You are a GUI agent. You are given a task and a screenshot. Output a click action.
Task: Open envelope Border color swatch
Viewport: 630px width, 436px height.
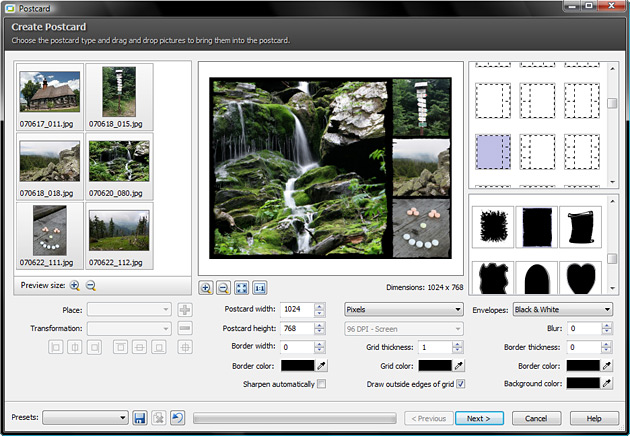tap(583, 365)
